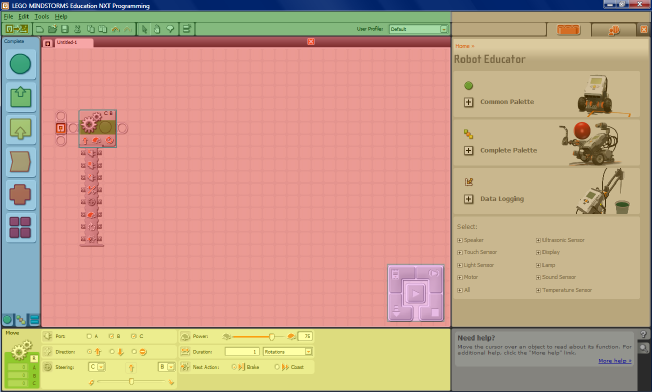
Task: Select port A radio button
Action: (89, 336)
